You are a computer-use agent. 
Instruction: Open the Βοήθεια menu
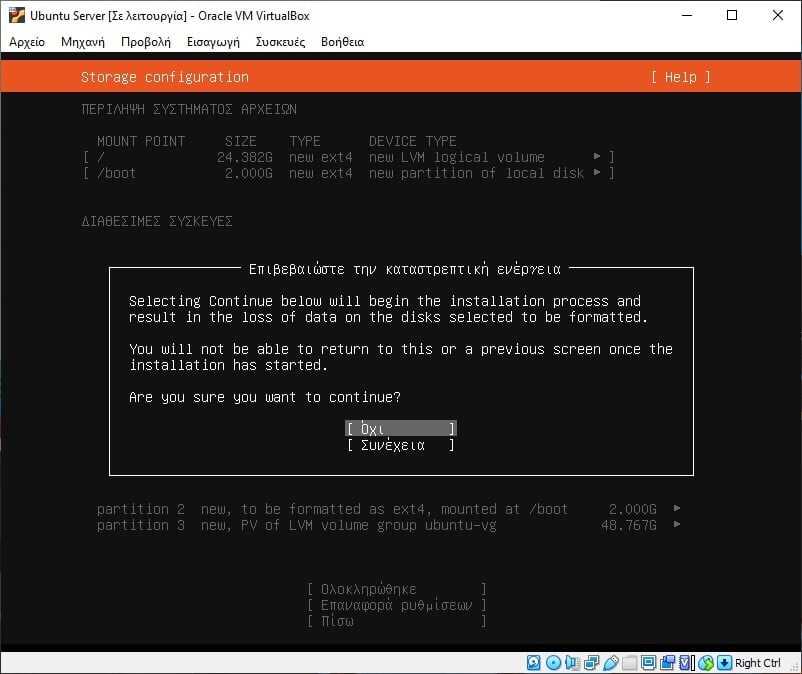pyautogui.click(x=343, y=42)
